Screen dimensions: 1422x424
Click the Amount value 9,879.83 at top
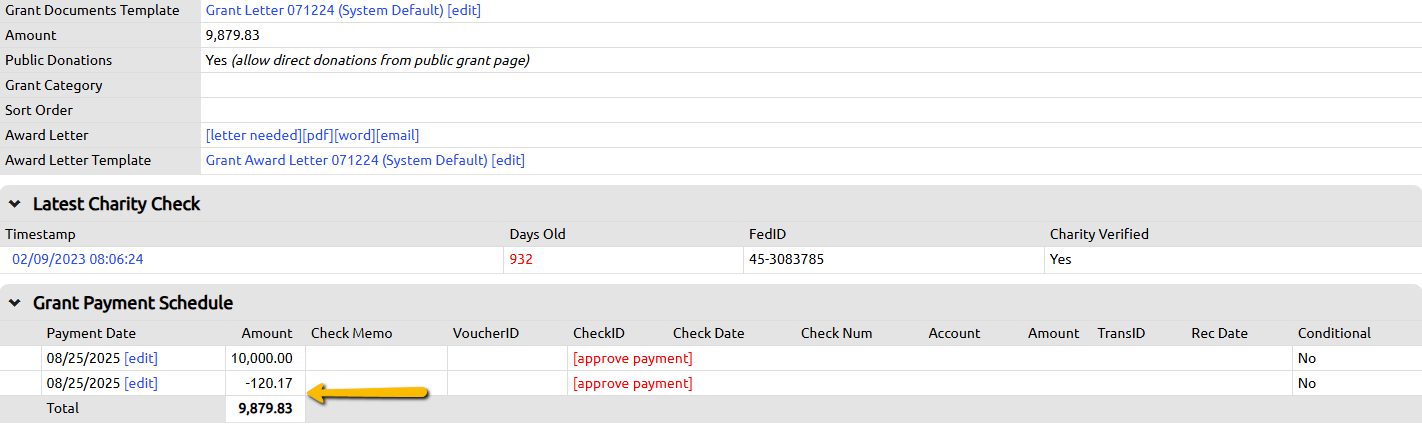[x=232, y=35]
